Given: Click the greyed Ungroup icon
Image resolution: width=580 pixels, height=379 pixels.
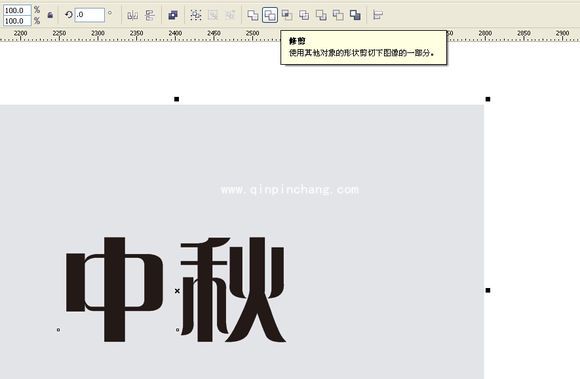Looking at the screenshot, I should click(213, 15).
